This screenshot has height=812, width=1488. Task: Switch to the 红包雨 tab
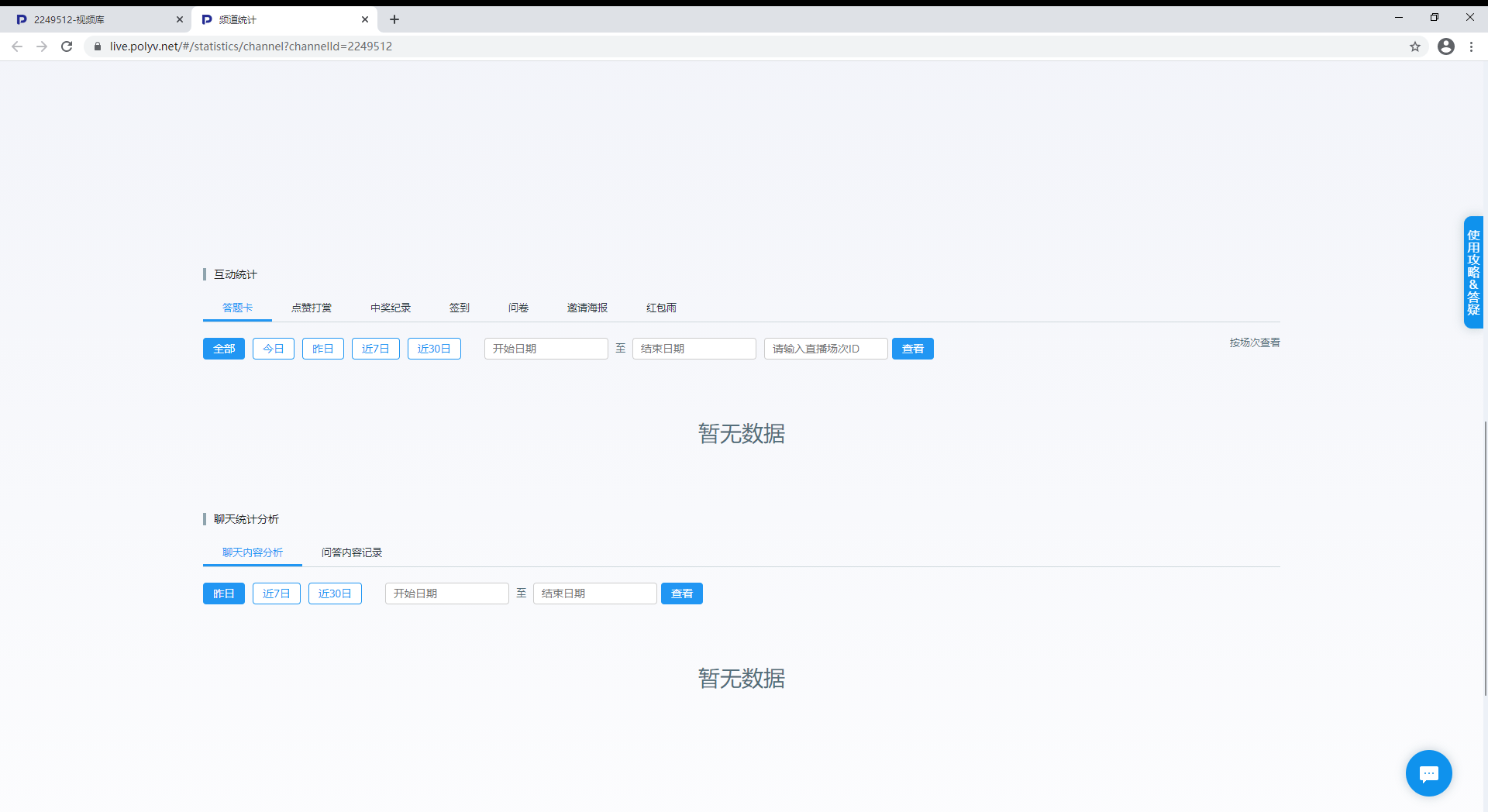click(661, 308)
